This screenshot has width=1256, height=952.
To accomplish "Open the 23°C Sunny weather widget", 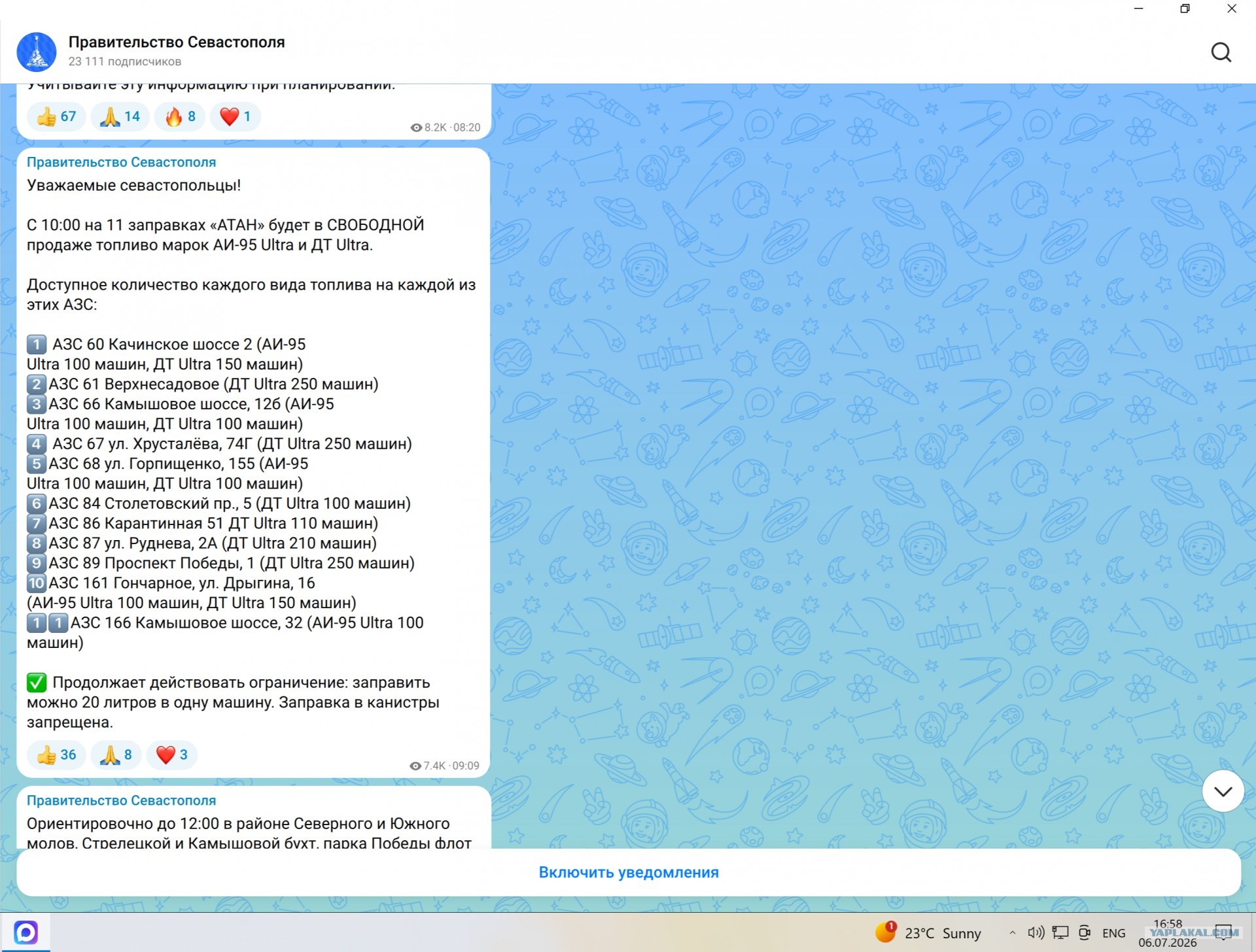I will coord(929,933).
